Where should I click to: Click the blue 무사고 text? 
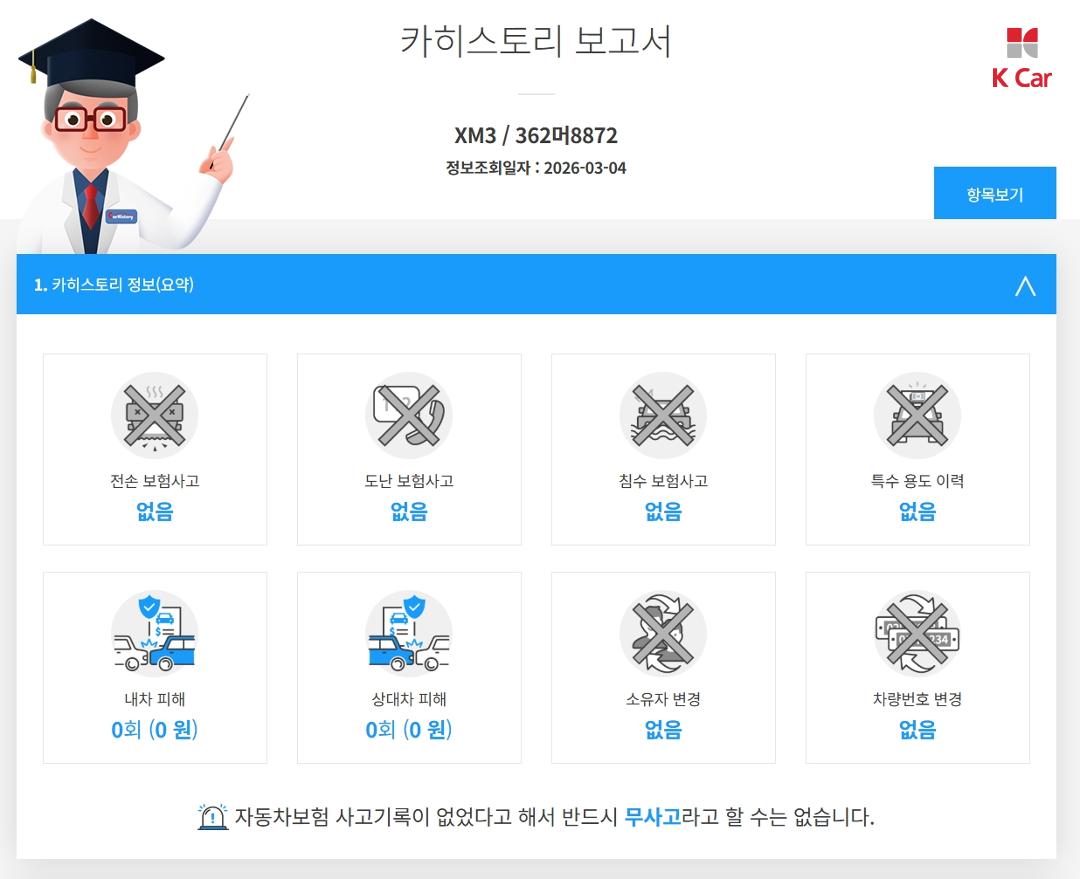[652, 817]
